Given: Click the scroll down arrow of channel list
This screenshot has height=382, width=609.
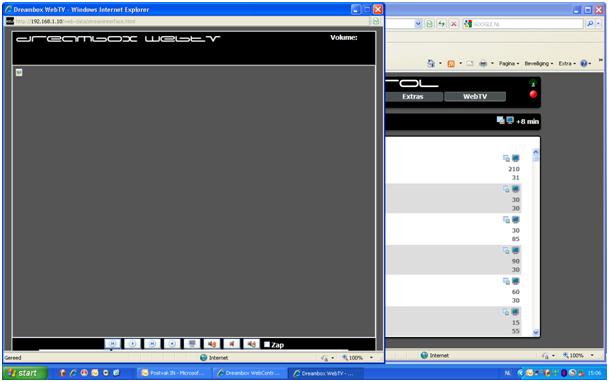Looking at the screenshot, I should pos(536,332).
